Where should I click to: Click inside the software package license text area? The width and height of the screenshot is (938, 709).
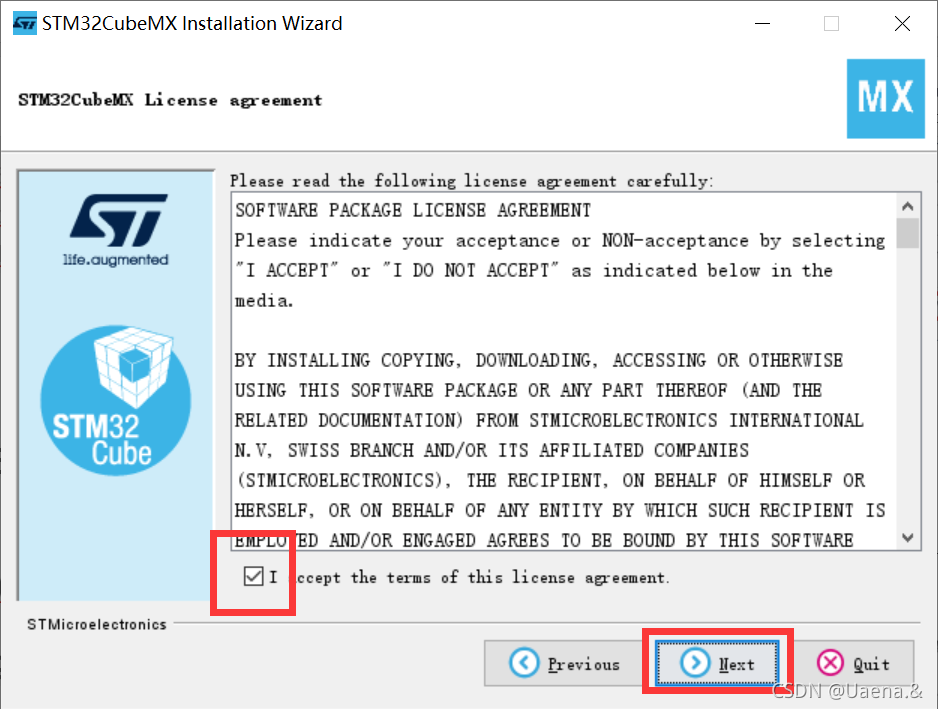coord(564,372)
